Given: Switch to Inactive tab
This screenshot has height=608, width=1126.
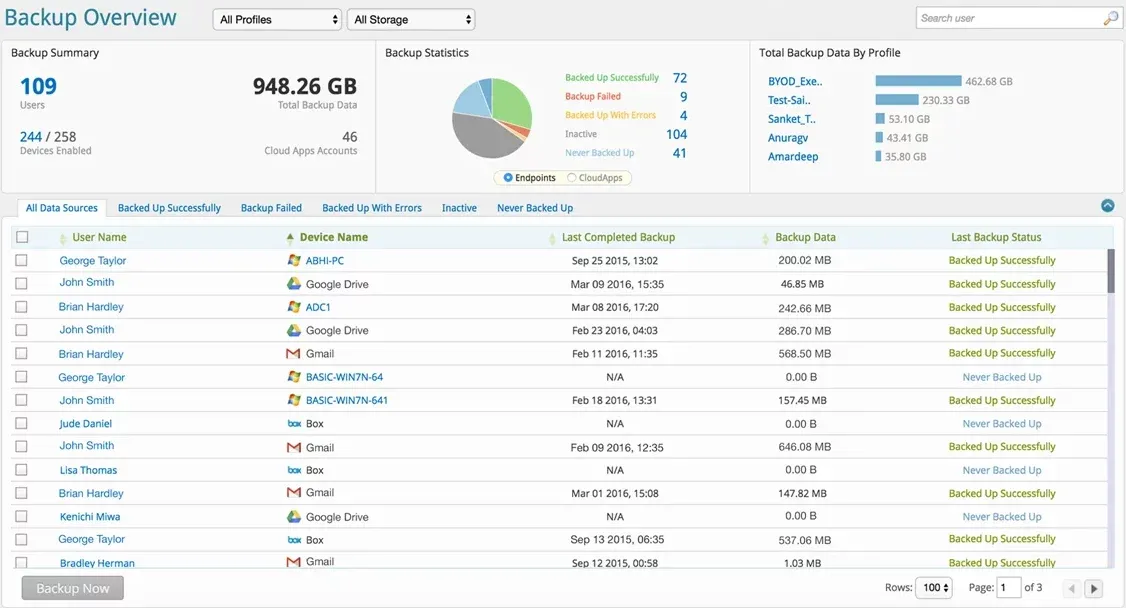Looking at the screenshot, I should coord(459,208).
